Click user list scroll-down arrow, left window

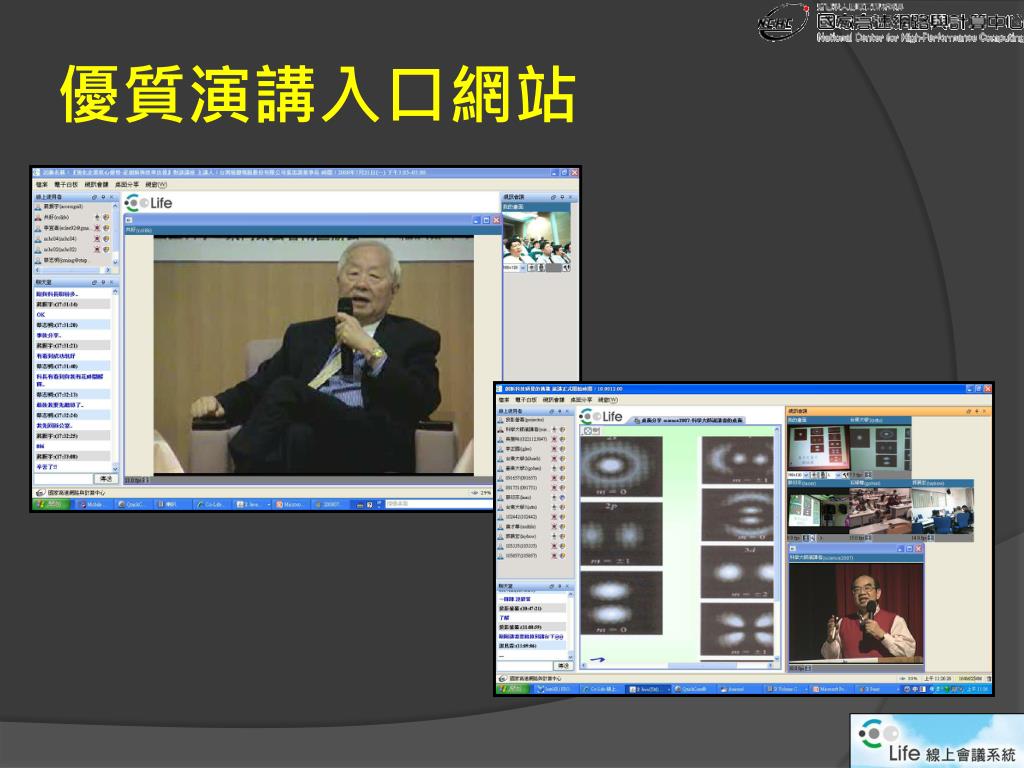click(116, 261)
